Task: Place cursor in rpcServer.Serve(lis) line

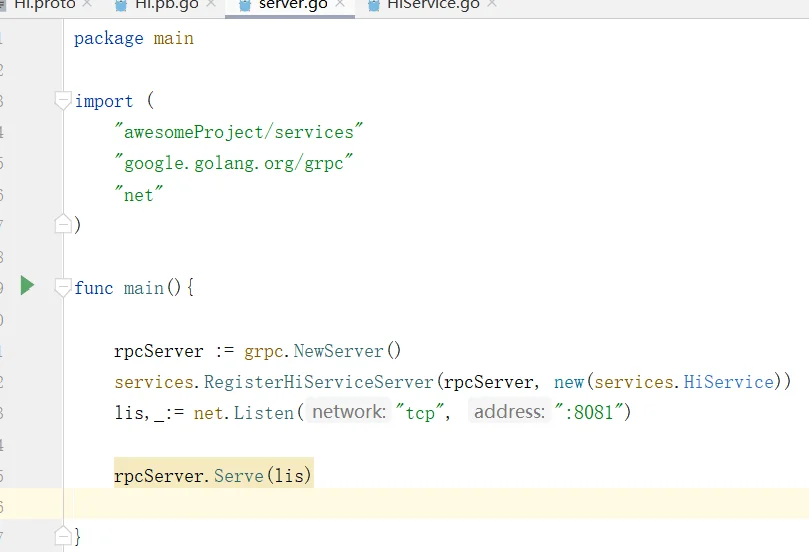Action: (x=213, y=476)
